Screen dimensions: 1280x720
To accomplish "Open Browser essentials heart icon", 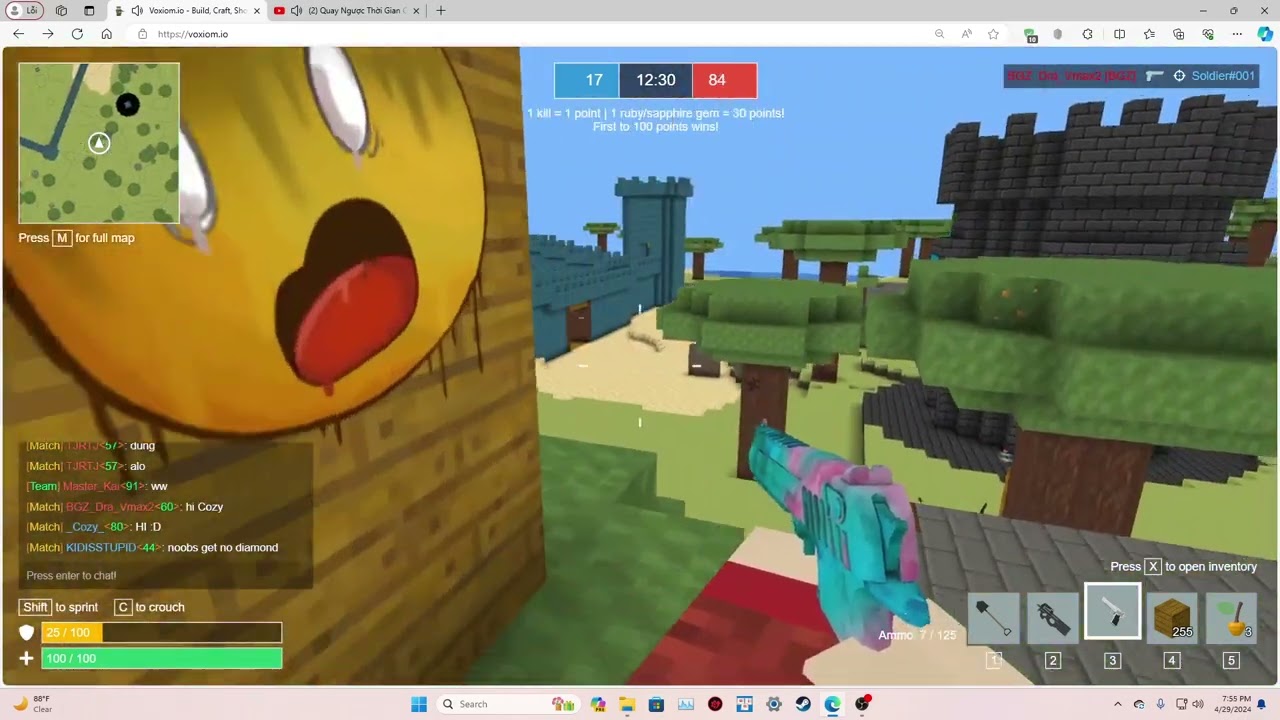I will tap(1207, 33).
